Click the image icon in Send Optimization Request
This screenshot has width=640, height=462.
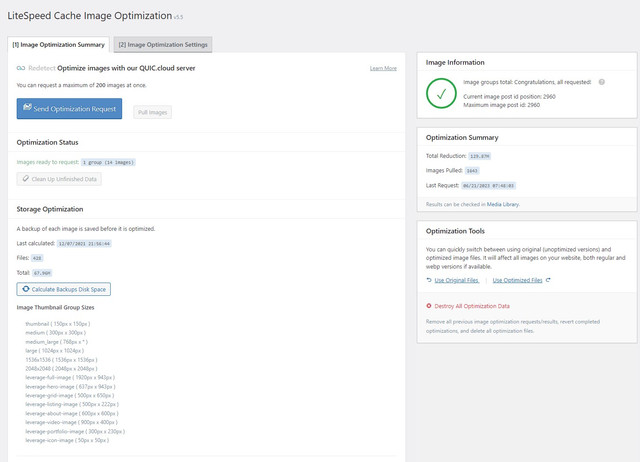27,107
